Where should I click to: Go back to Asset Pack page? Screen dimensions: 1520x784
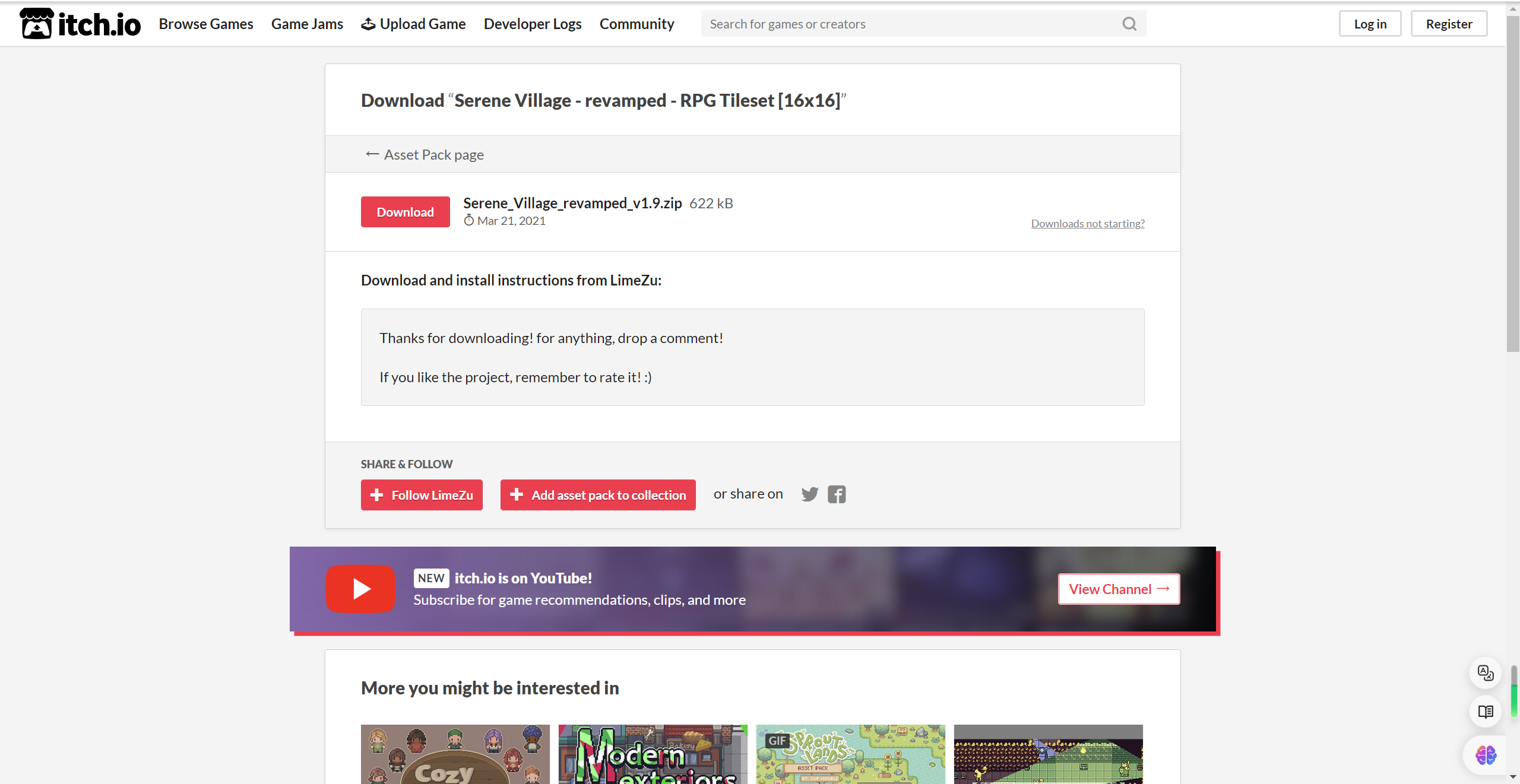425,154
